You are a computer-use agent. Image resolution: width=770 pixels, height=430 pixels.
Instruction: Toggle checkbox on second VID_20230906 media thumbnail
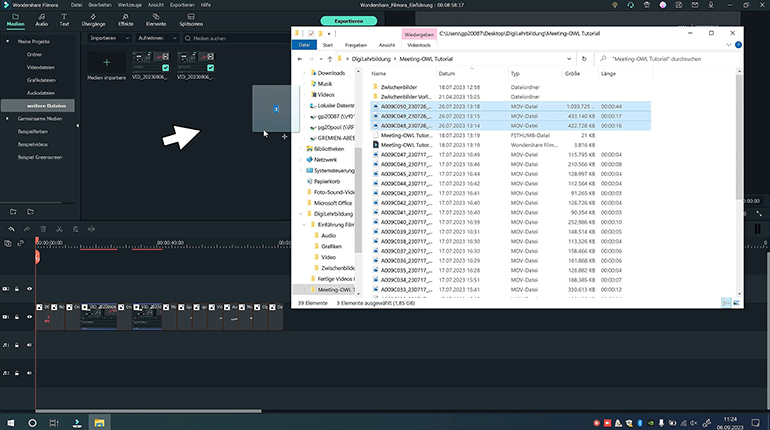211,68
